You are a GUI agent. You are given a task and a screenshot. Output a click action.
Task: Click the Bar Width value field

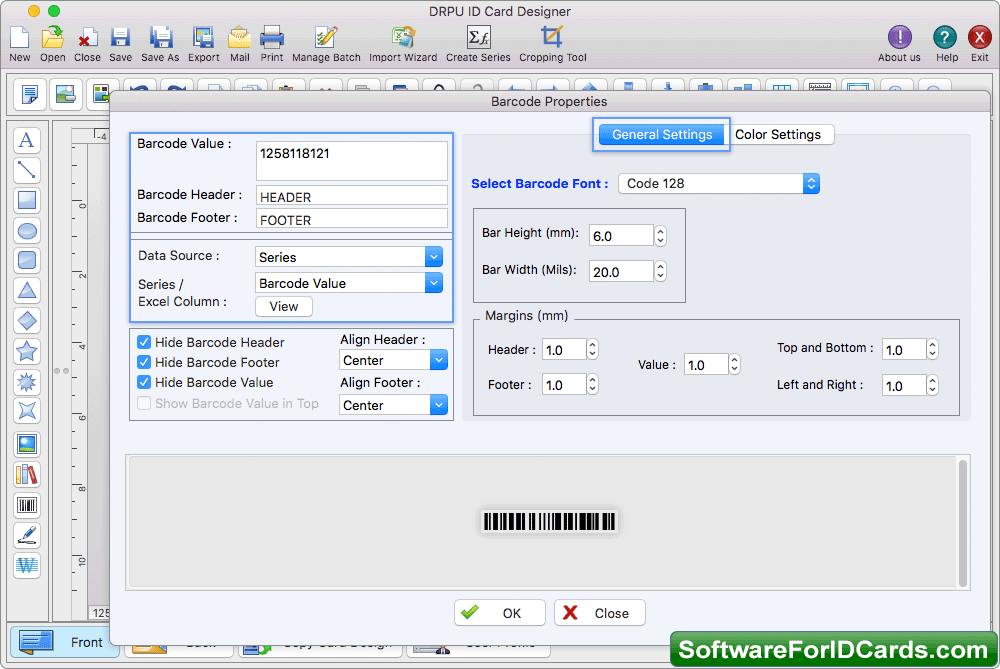click(621, 272)
